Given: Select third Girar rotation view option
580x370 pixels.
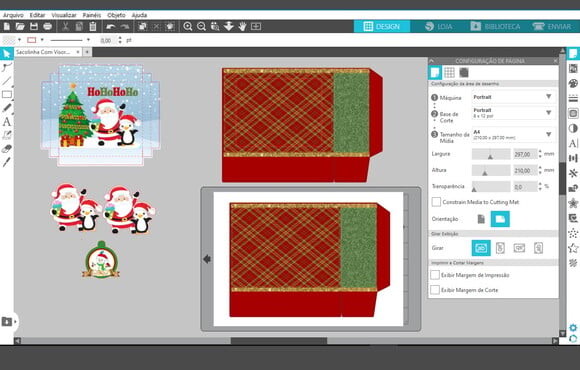Looking at the screenshot, I should (519, 248).
